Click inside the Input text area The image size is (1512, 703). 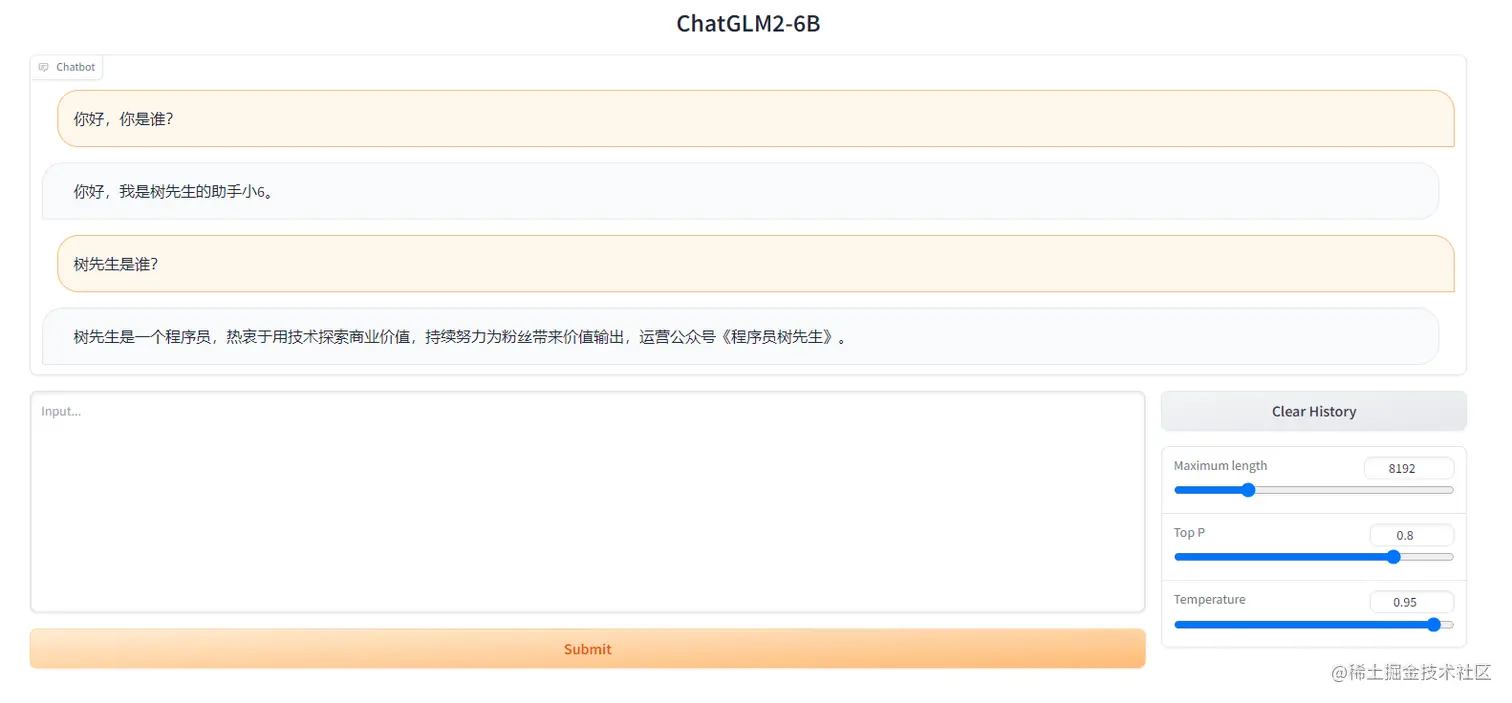pos(587,502)
